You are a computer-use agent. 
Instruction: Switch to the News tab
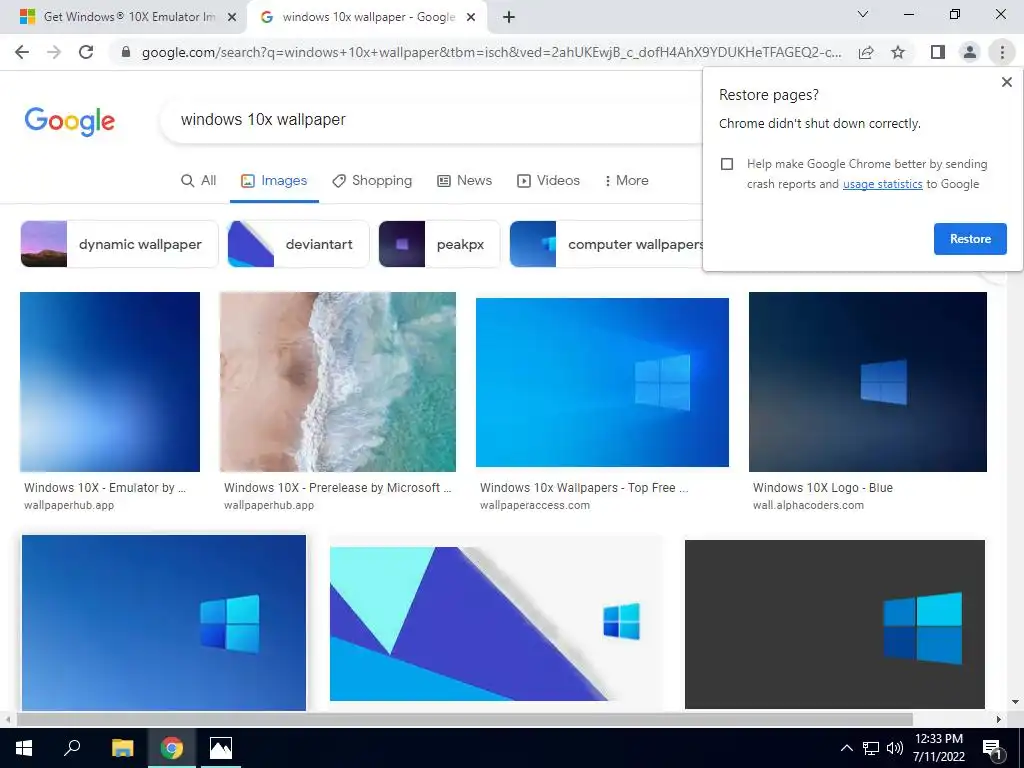pyautogui.click(x=464, y=181)
